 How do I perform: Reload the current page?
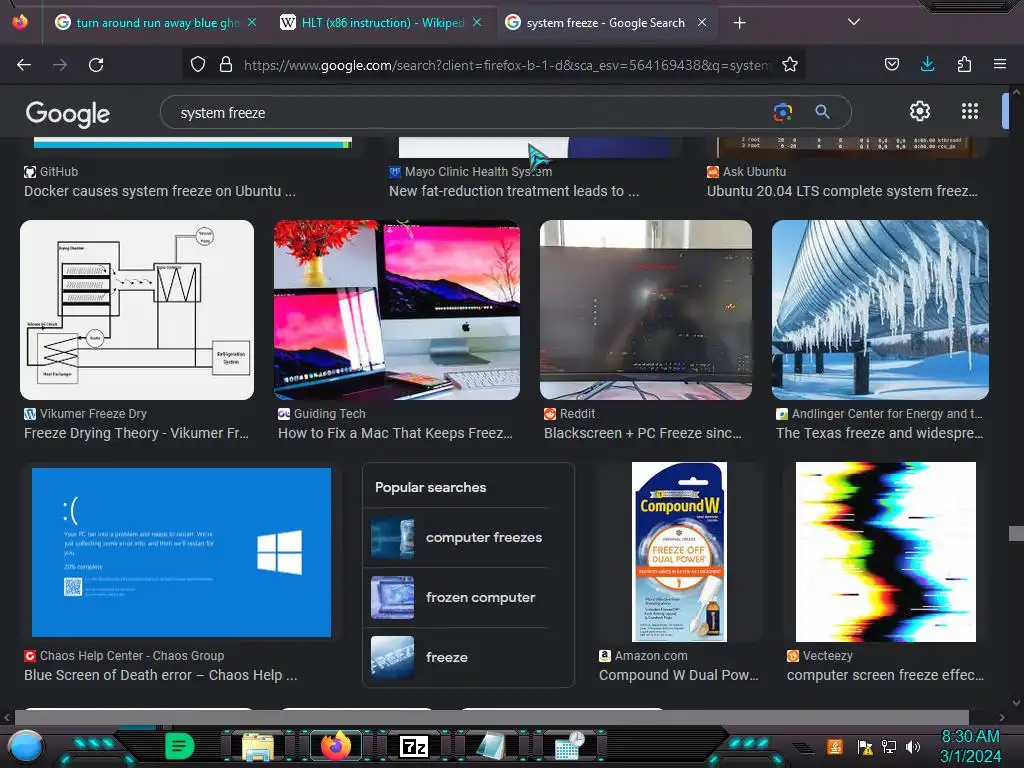[x=96, y=65]
